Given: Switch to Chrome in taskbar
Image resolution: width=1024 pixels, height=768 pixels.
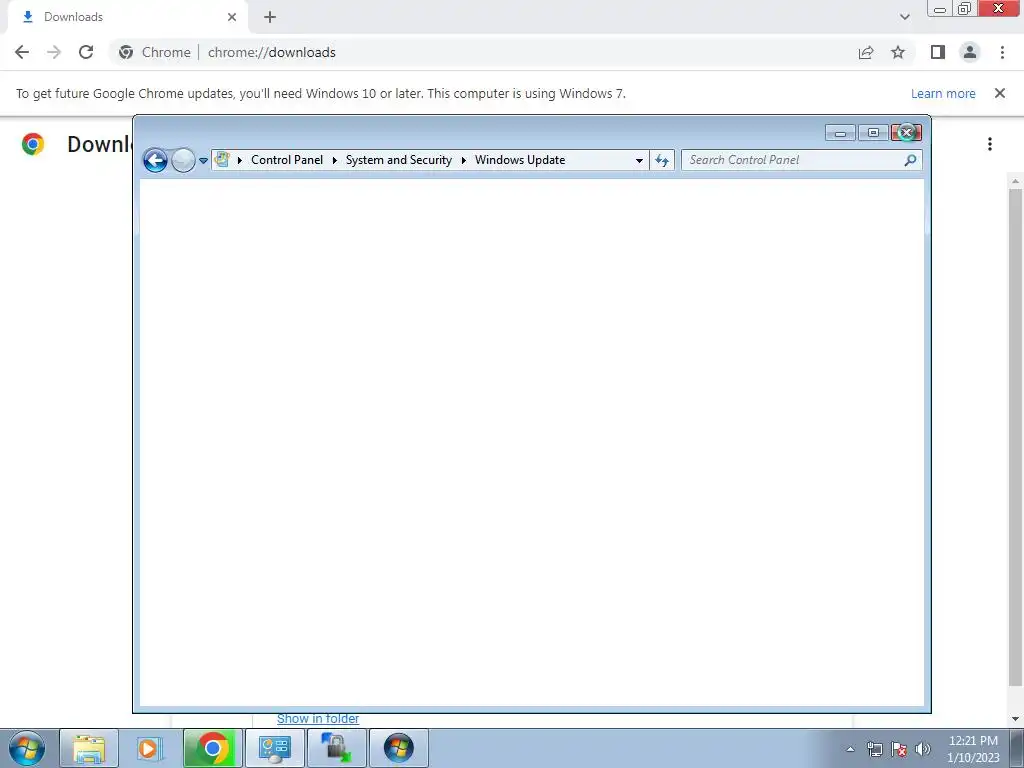Looking at the screenshot, I should (x=212, y=748).
